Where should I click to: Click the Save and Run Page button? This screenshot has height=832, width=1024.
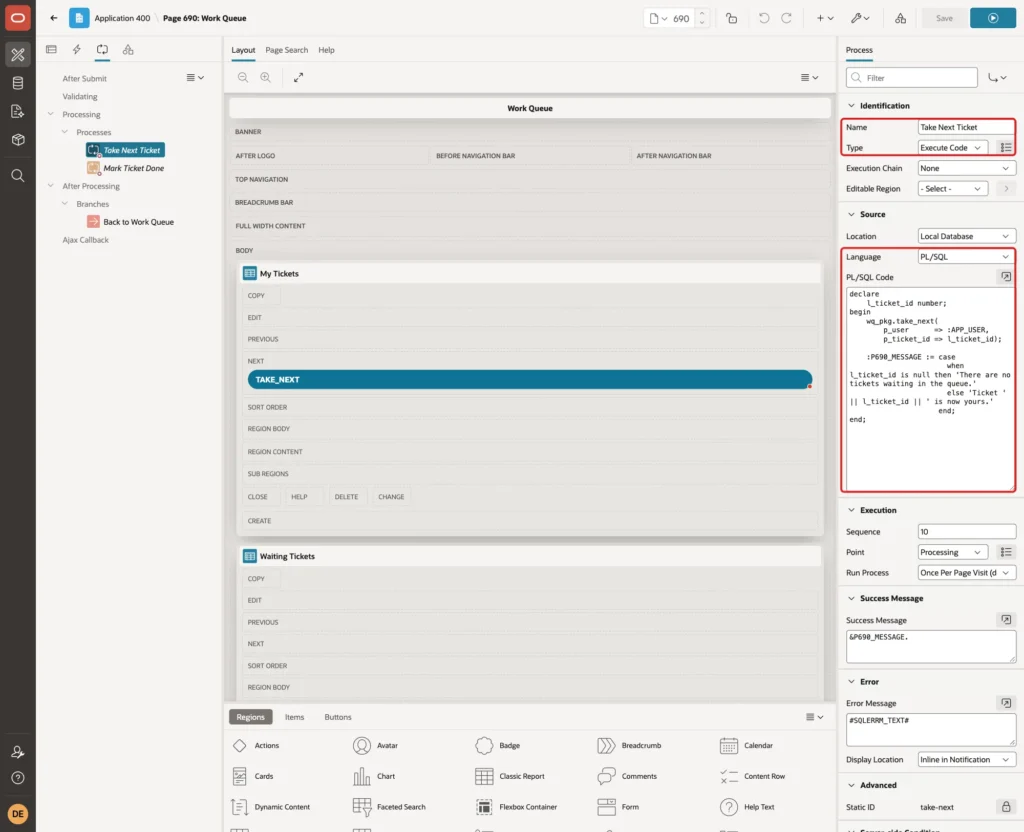click(992, 18)
